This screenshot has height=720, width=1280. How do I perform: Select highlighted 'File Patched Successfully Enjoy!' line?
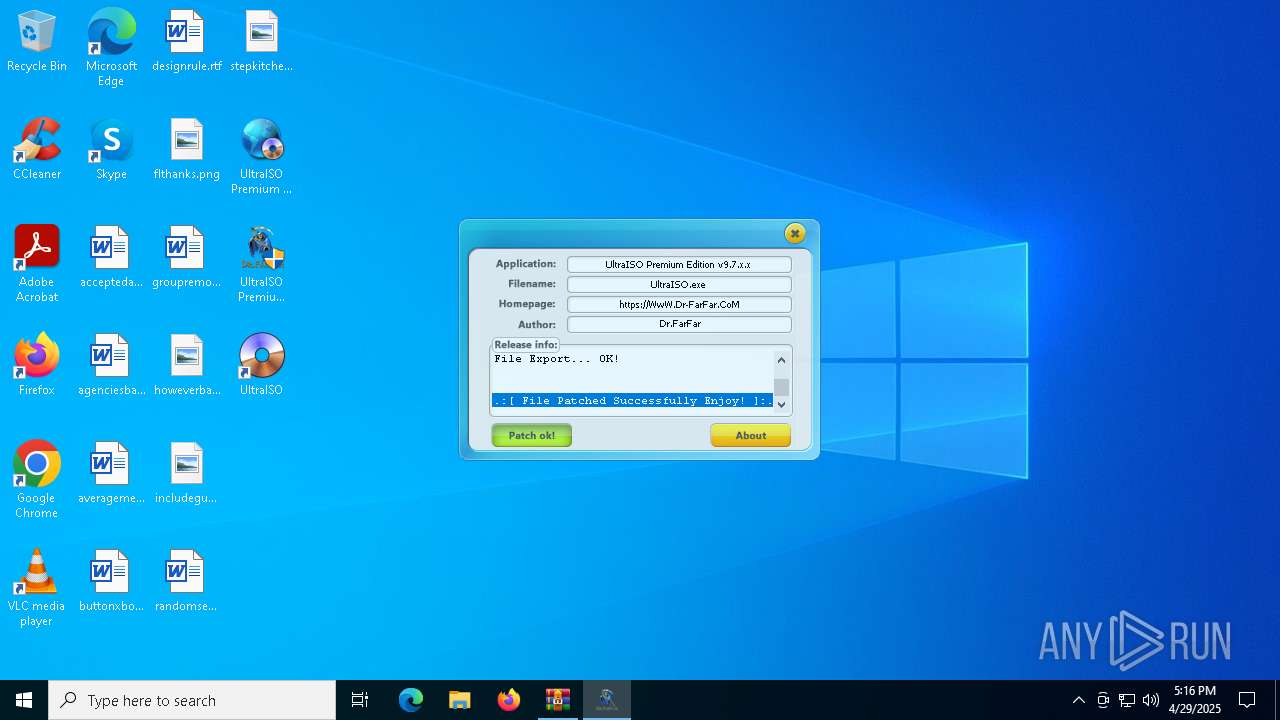pyautogui.click(x=632, y=401)
